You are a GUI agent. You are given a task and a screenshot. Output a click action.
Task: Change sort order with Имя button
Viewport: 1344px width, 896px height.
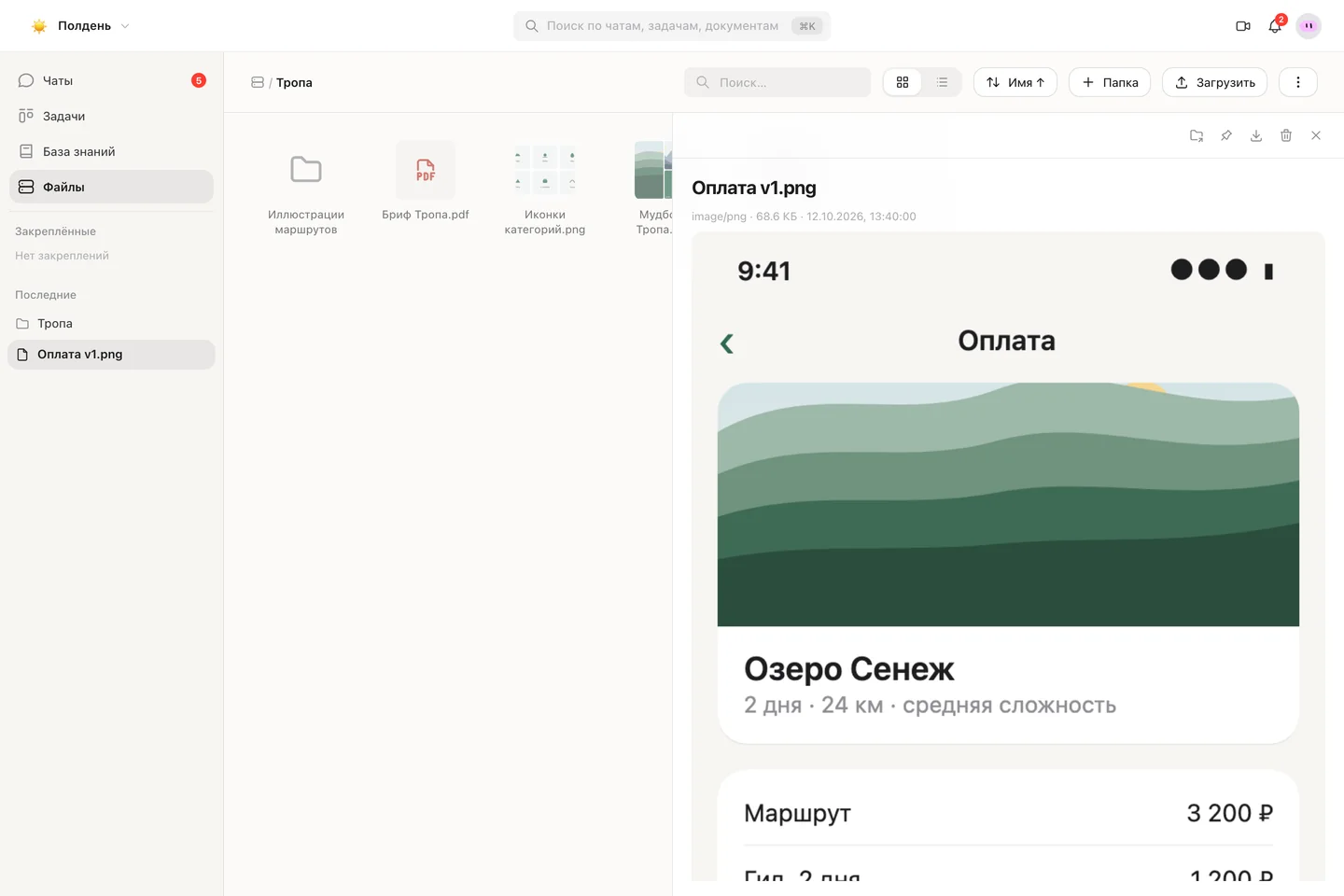1015,82
